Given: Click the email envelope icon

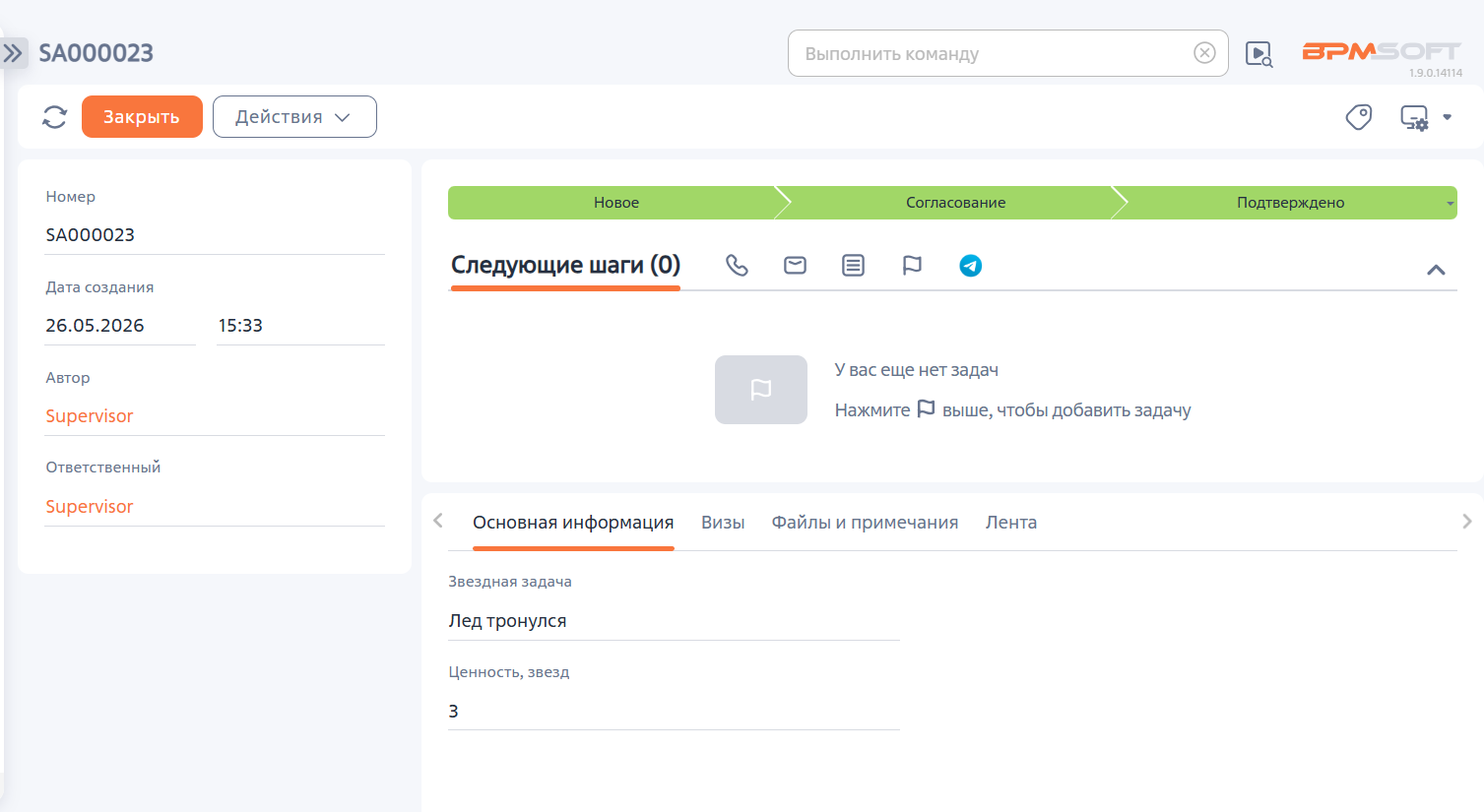Looking at the screenshot, I should pos(795,266).
